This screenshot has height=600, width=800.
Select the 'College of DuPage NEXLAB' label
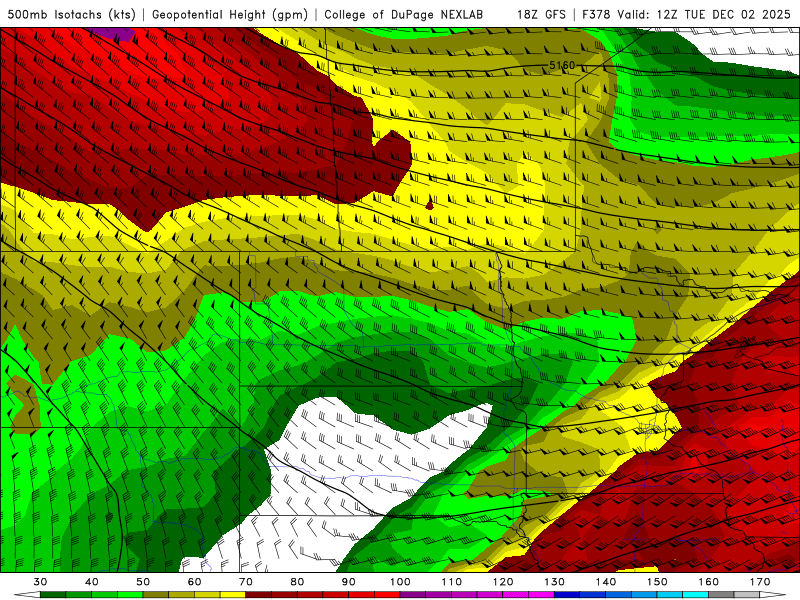click(404, 14)
